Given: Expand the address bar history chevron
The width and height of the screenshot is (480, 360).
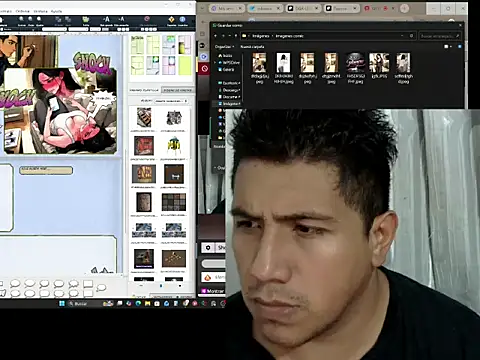Looking at the screenshot, I should pyautogui.click(x=402, y=36).
